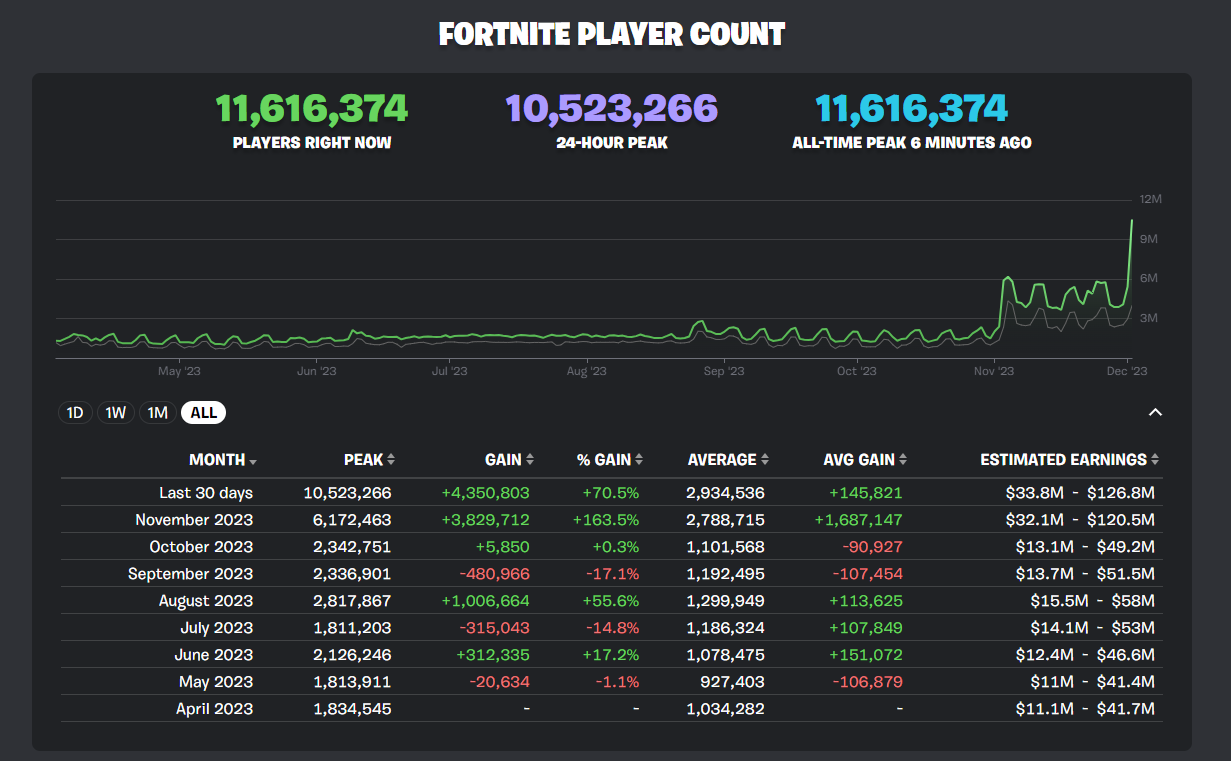This screenshot has width=1231, height=761.
Task: Switch chart range to 1W
Action: tap(116, 412)
